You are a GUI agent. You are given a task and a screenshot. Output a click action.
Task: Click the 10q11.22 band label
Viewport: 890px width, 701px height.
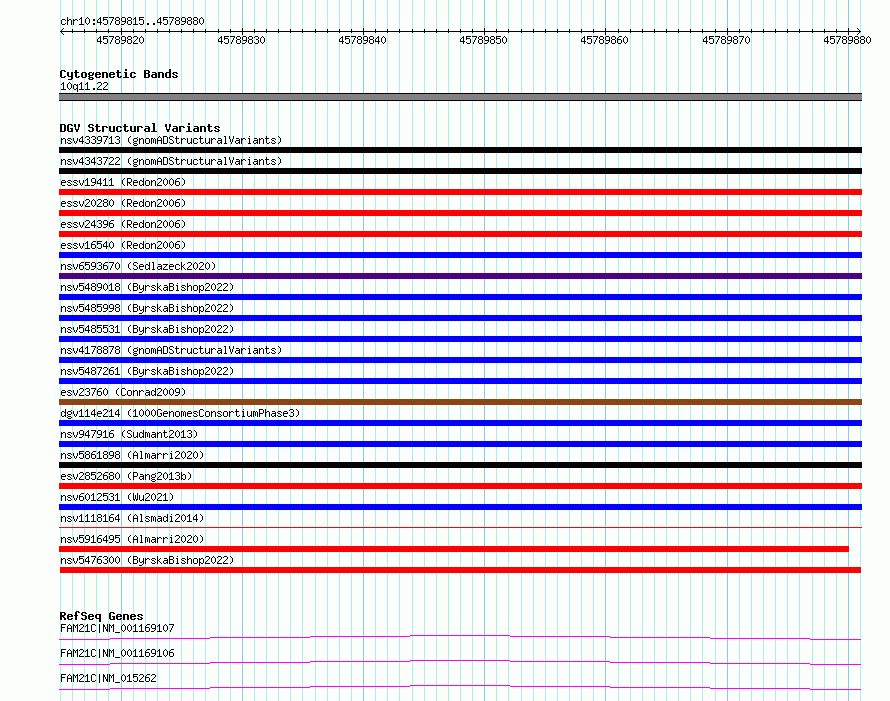tap(84, 86)
